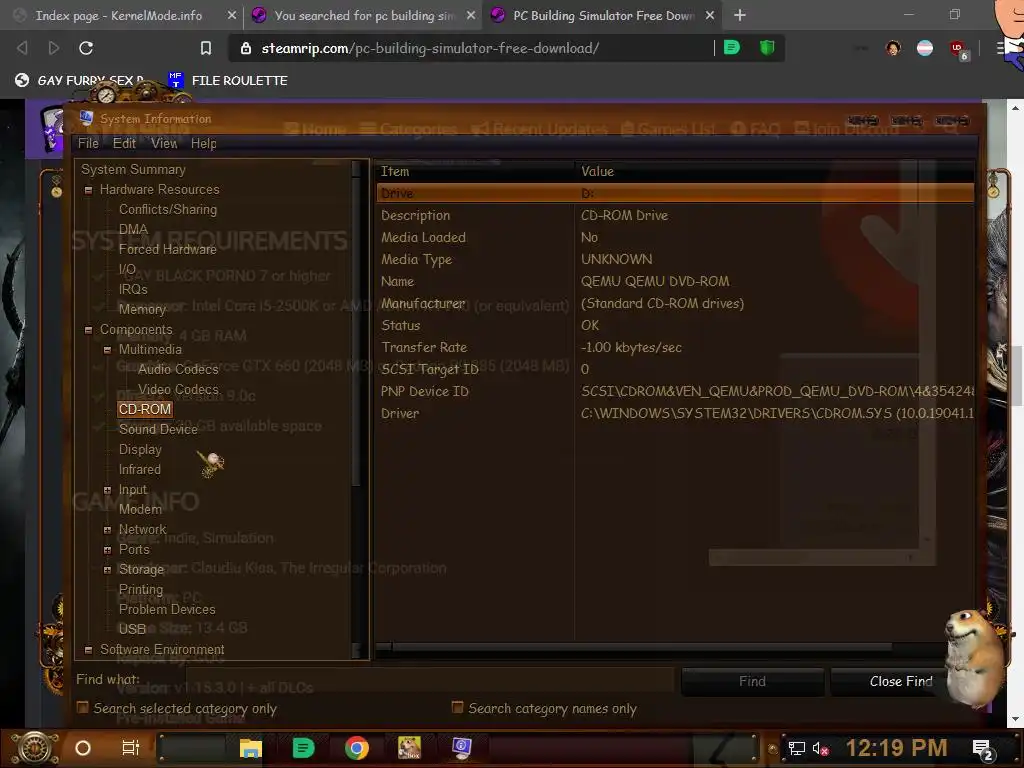Click the browser back arrow

[22, 48]
